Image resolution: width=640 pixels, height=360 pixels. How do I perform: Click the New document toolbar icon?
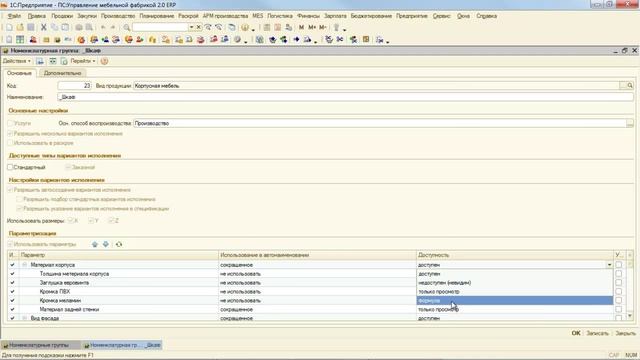pyautogui.click(x=9, y=27)
